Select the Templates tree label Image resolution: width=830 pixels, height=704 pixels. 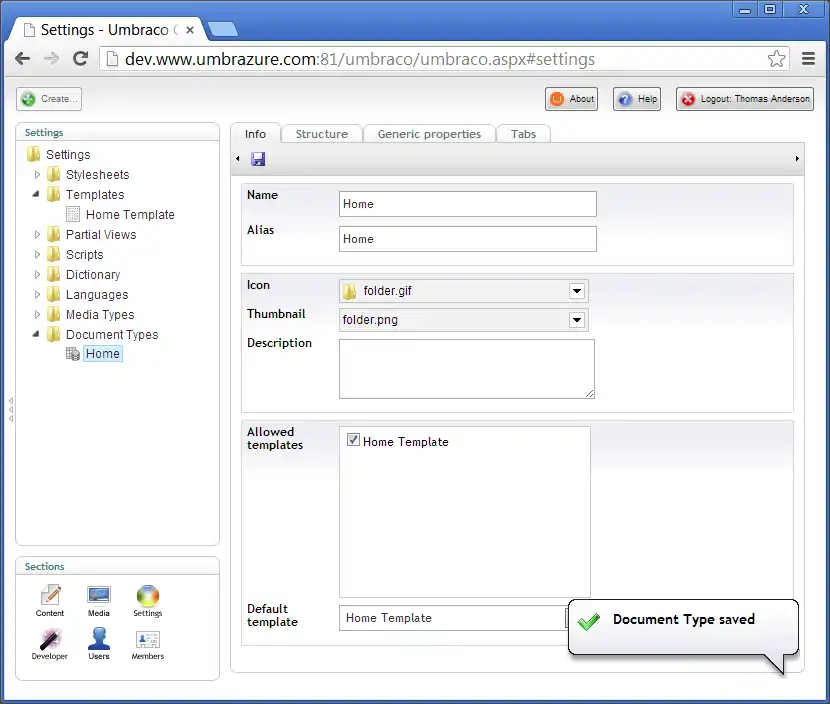pos(95,194)
